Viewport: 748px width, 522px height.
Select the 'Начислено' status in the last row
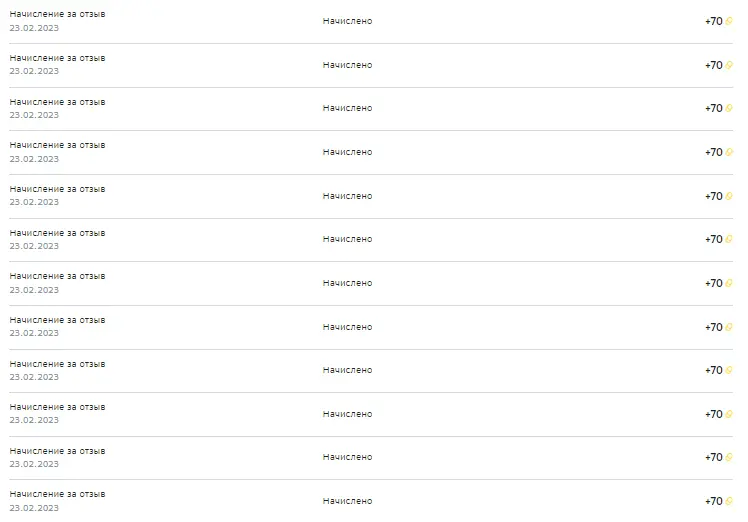(x=347, y=501)
